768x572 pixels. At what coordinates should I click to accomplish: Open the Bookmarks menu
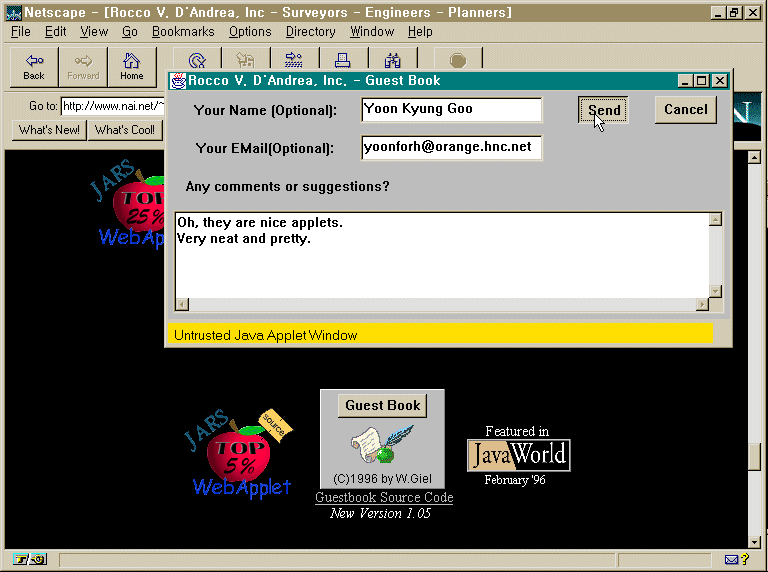click(183, 32)
